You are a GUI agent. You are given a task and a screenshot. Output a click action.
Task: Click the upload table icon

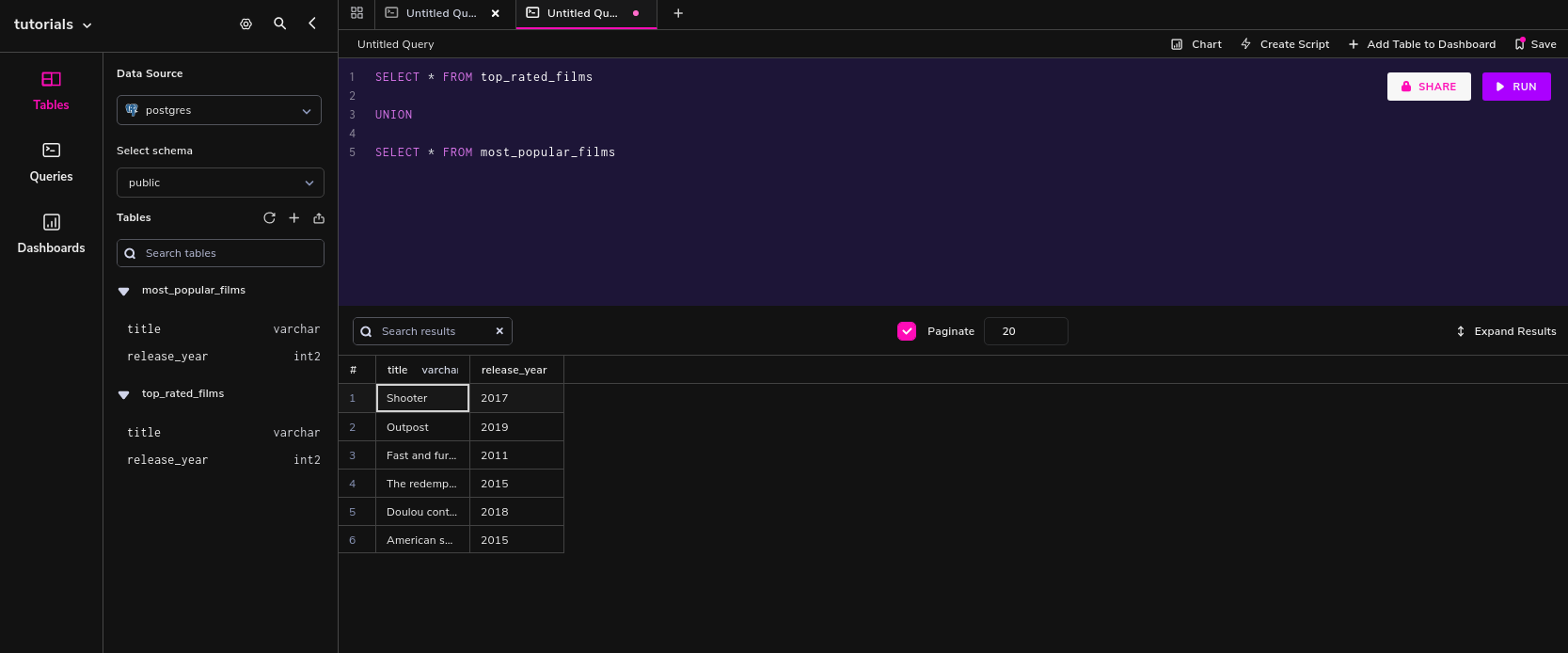click(x=319, y=218)
